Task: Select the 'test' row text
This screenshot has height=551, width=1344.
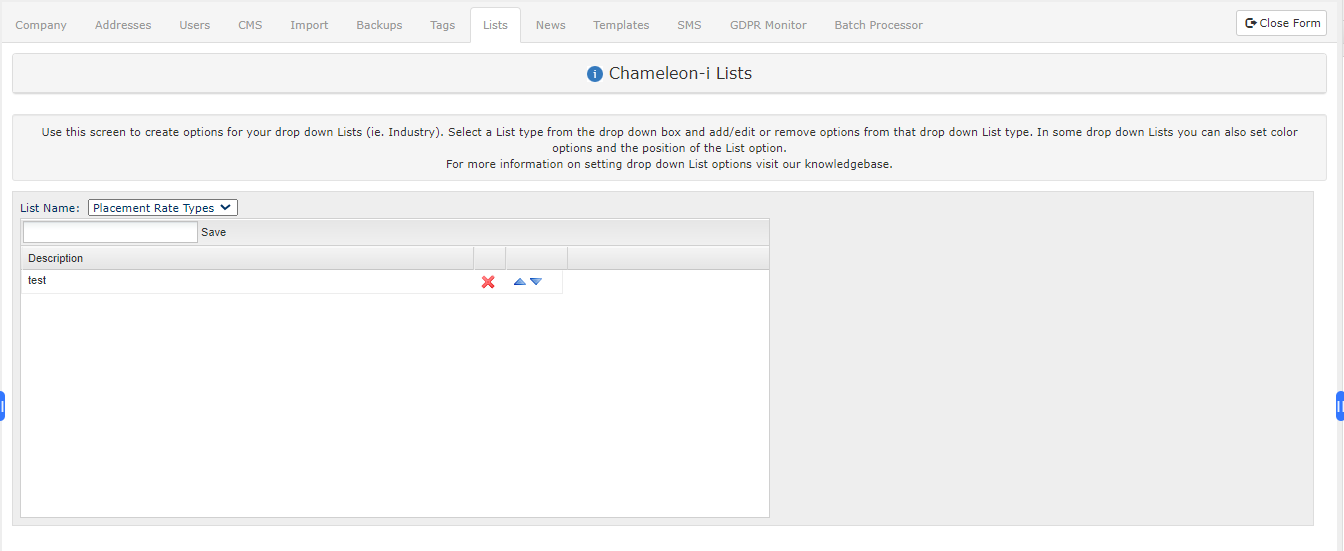Action: coord(37,281)
